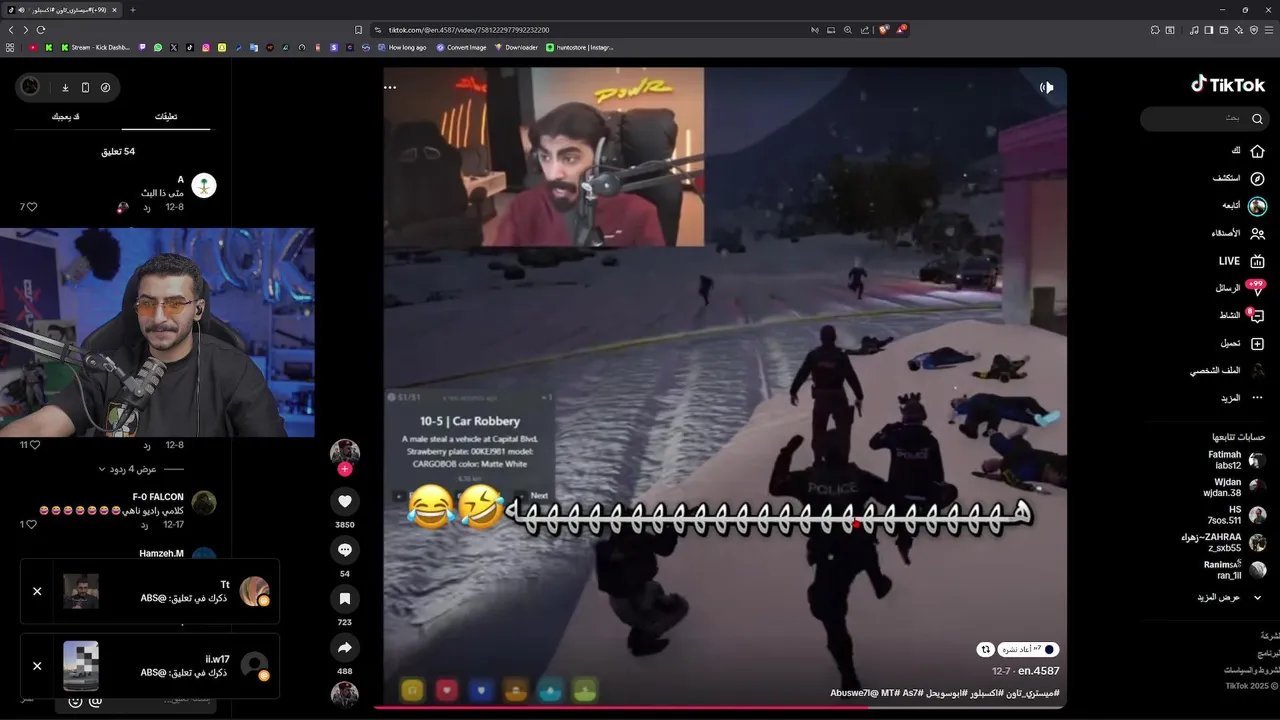The image size is (1280, 720).
Task: Click the phone icon in floating pill
Action: (x=85, y=87)
